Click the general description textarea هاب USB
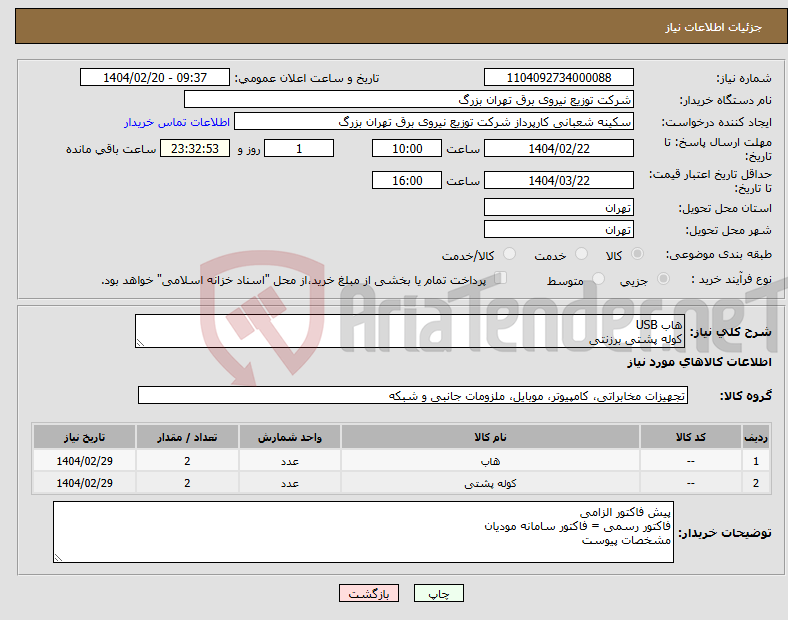Viewport: 788px width, 620px height. [x=410, y=331]
